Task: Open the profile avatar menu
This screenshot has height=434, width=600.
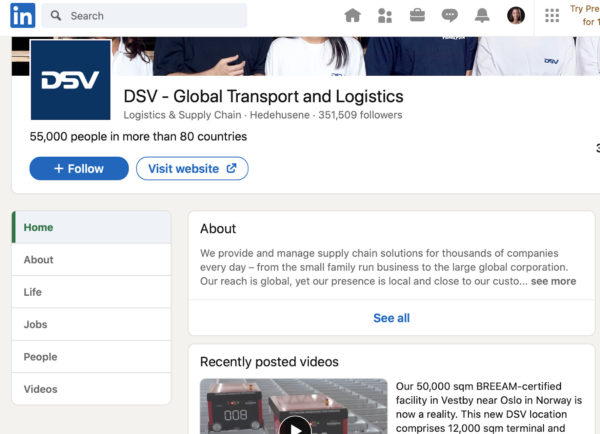Action: [x=516, y=16]
